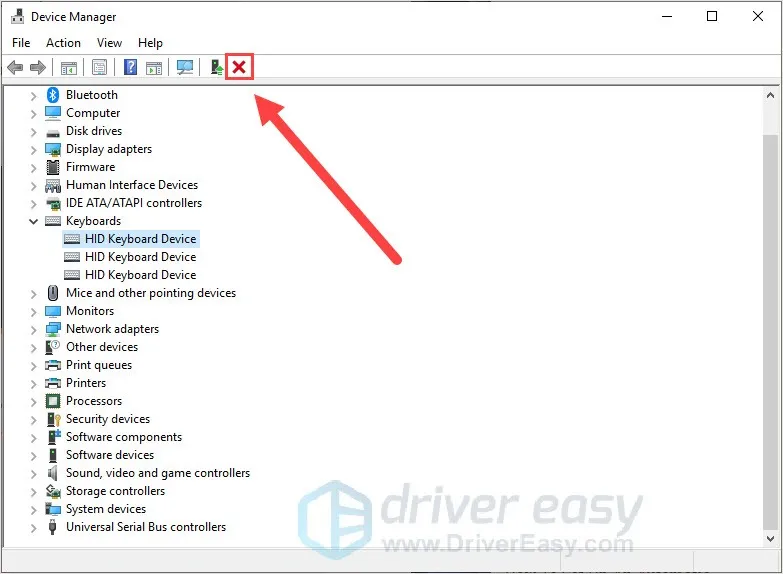Expand Mice and other pointing devices chevron
The image size is (783, 574).
pos(33,293)
